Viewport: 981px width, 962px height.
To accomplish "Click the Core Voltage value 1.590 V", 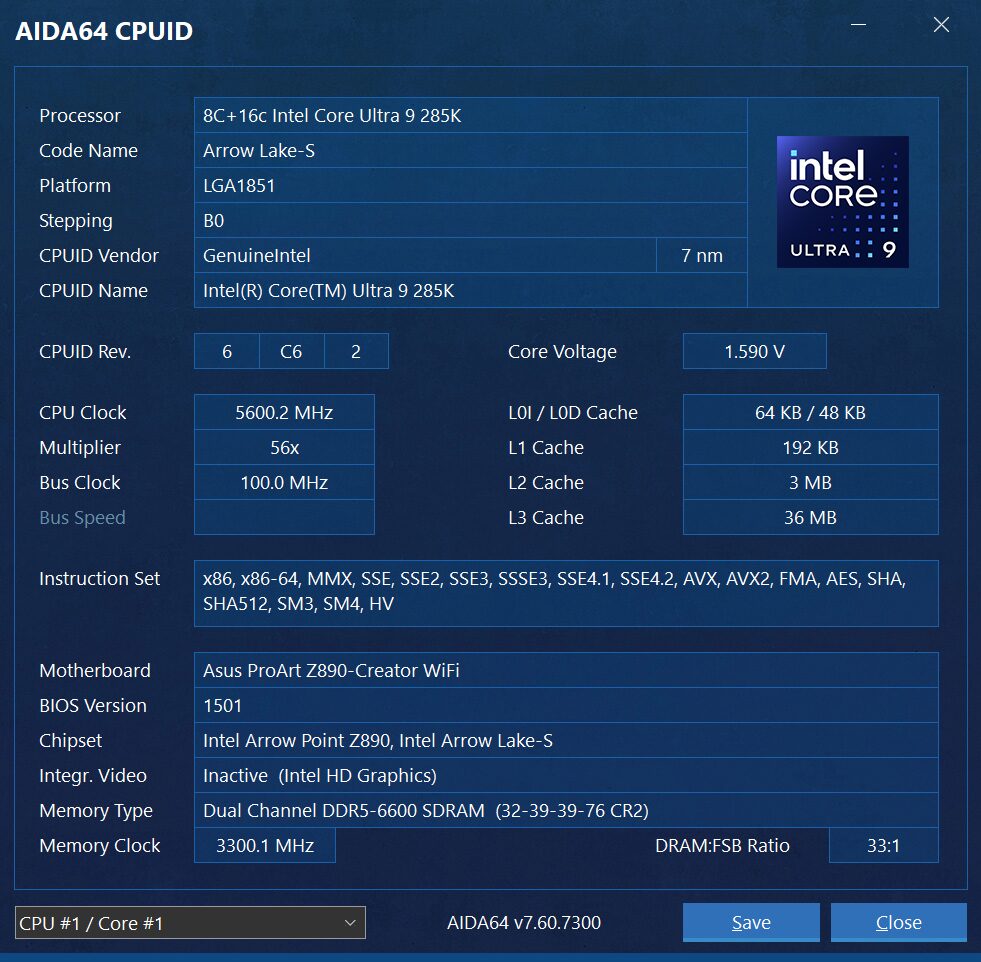I will (x=755, y=352).
